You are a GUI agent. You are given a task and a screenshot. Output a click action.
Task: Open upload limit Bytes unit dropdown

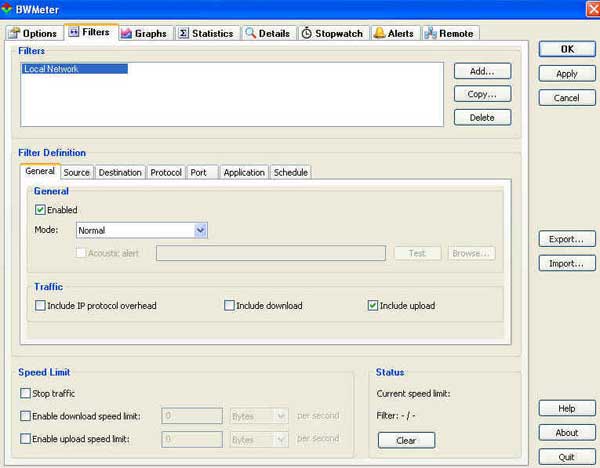coord(259,439)
